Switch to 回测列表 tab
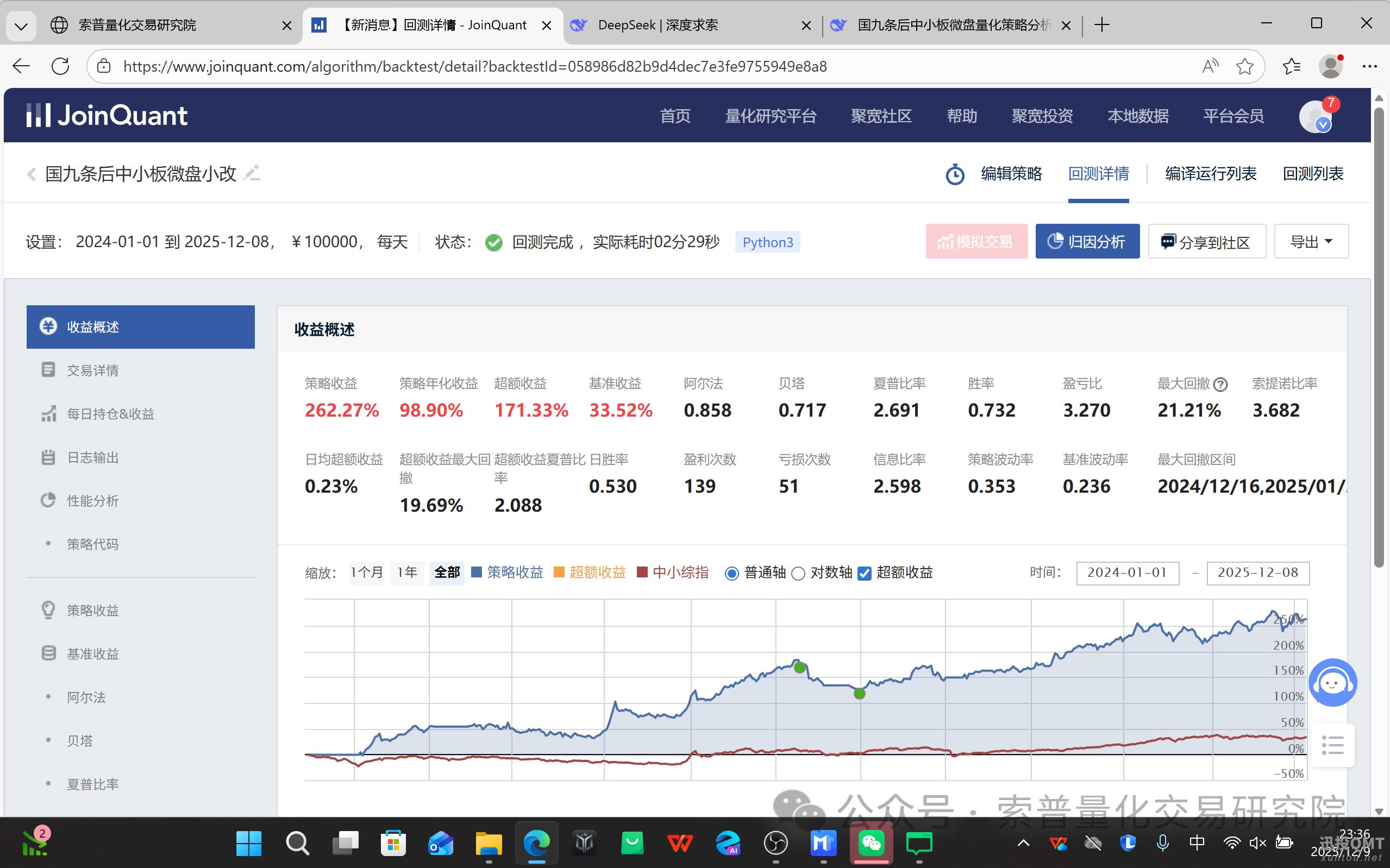 (1312, 173)
